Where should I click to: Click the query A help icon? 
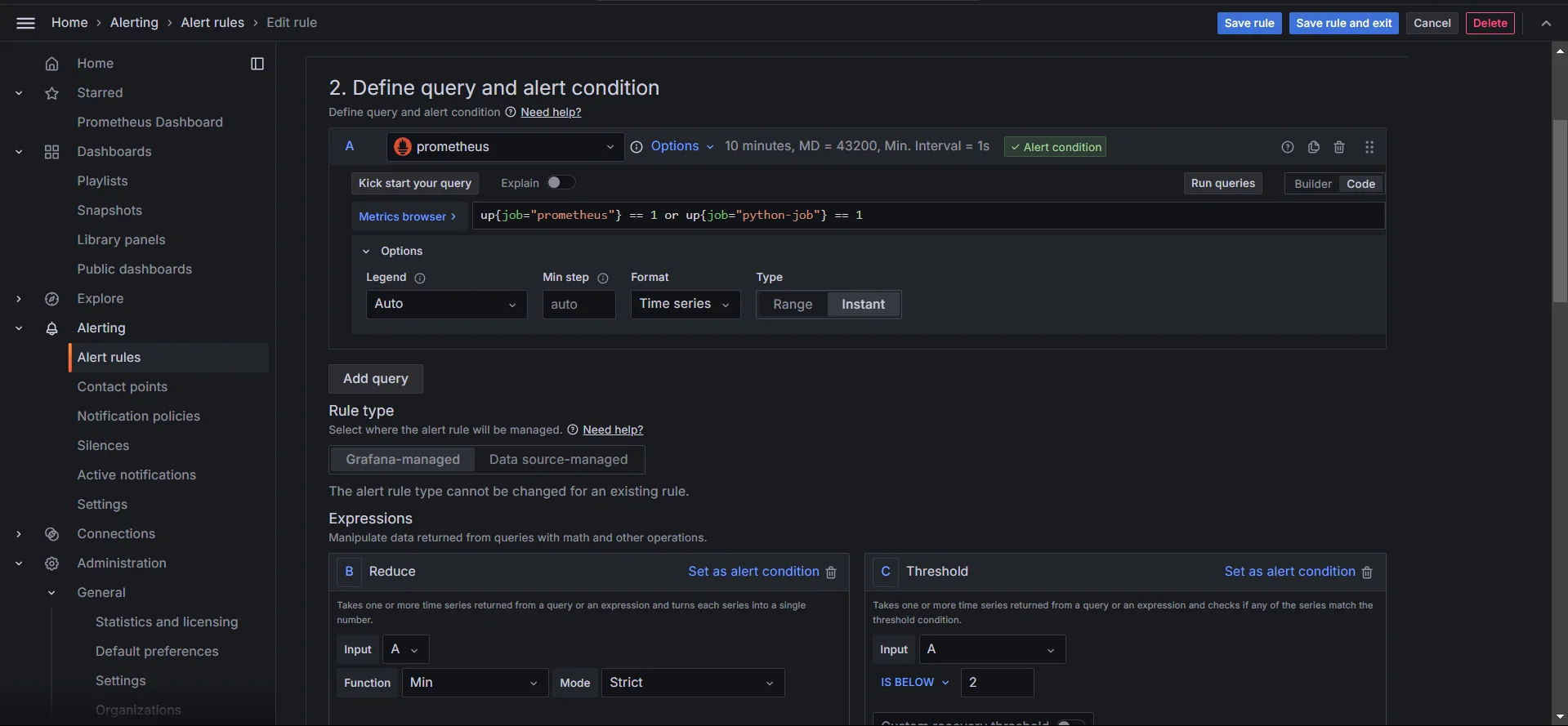[1287, 147]
